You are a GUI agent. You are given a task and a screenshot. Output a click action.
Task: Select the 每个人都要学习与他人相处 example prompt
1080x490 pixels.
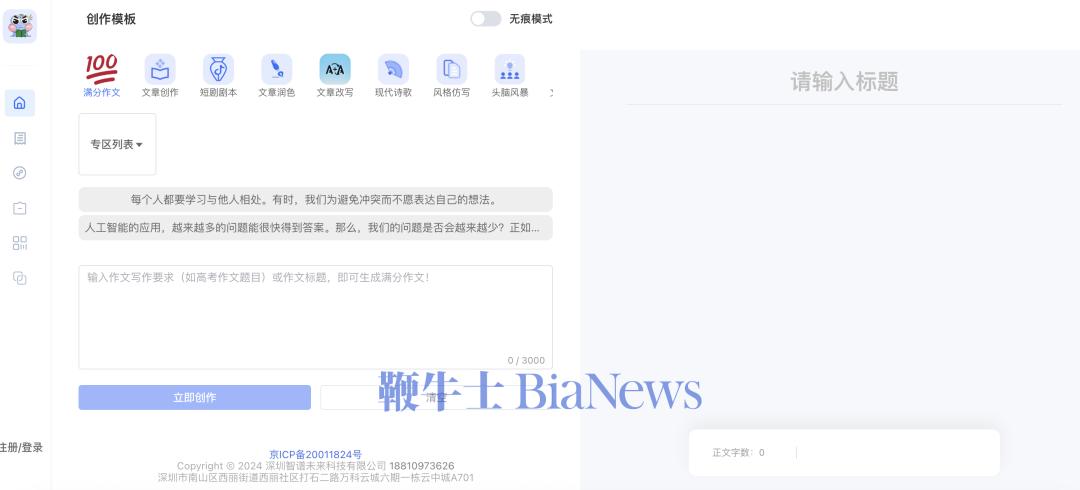click(x=315, y=199)
